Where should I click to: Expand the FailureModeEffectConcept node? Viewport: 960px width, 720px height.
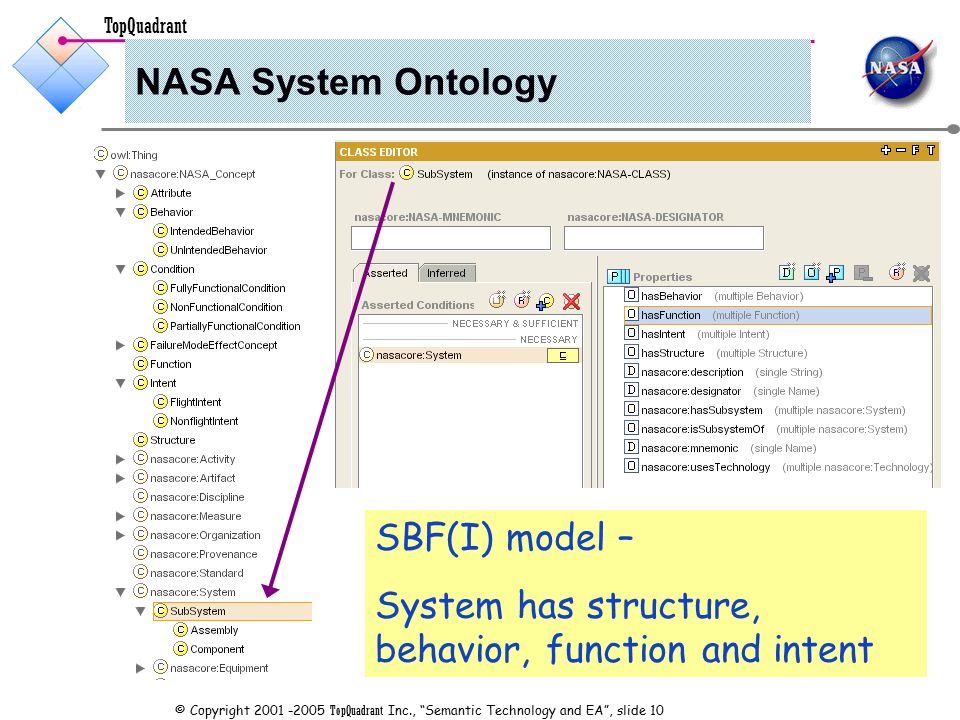click(x=121, y=345)
